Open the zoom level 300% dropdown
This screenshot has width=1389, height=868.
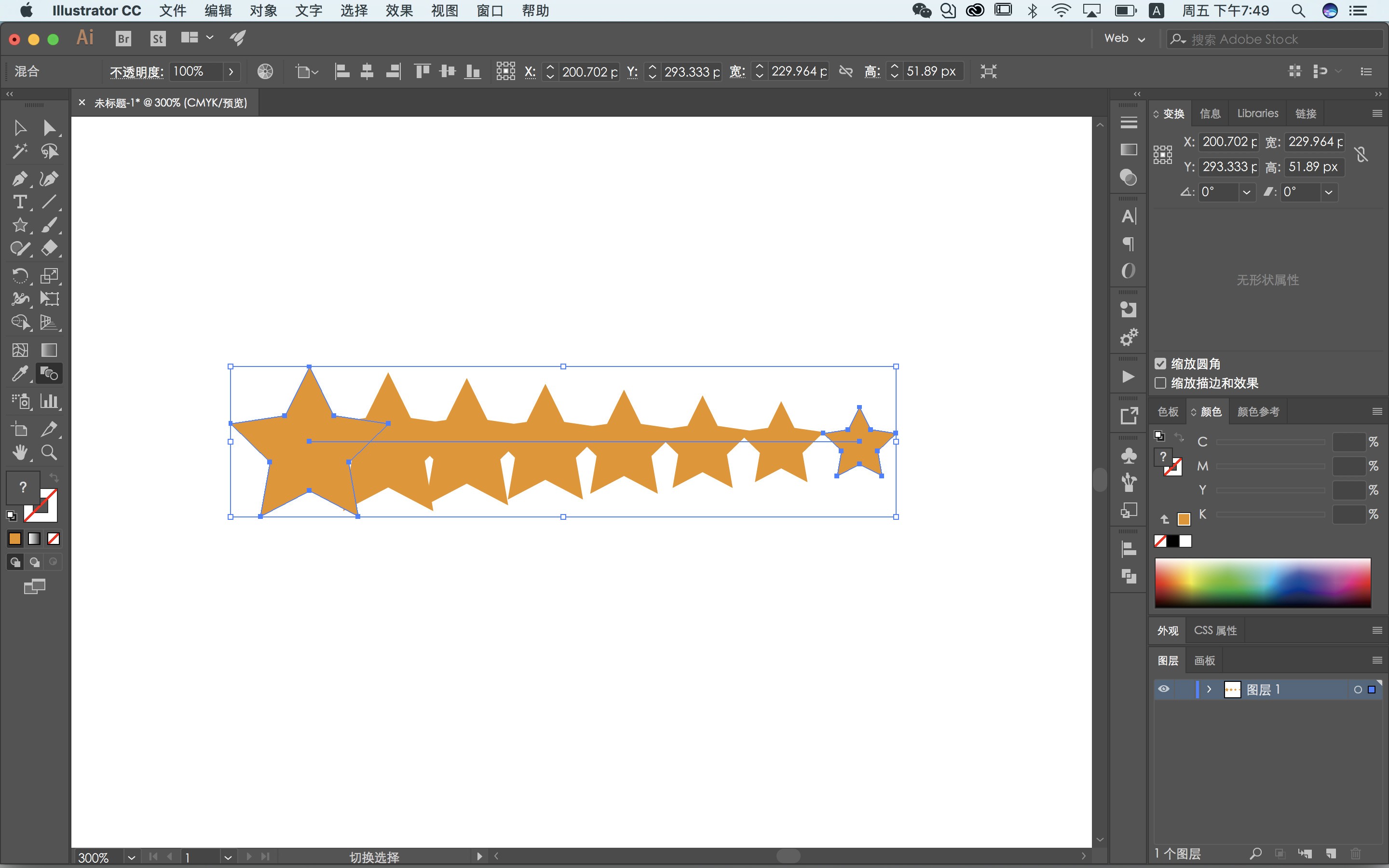132,857
